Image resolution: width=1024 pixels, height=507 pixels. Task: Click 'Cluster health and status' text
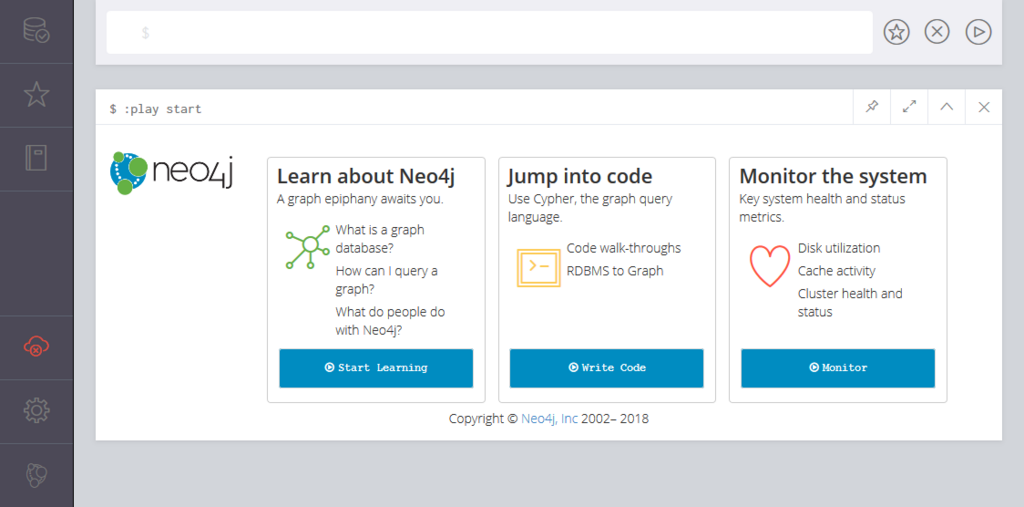tap(850, 303)
